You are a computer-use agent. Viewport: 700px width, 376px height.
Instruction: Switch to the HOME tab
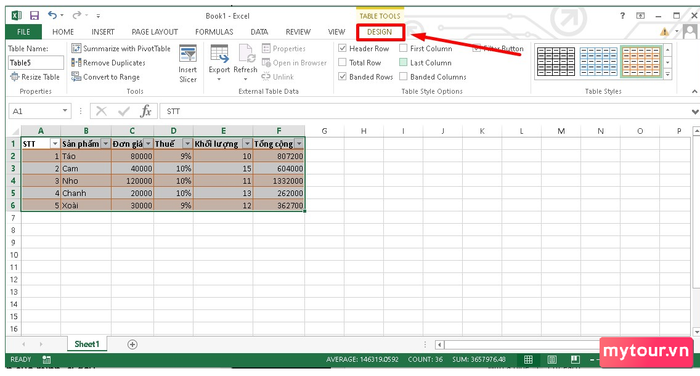click(x=63, y=32)
